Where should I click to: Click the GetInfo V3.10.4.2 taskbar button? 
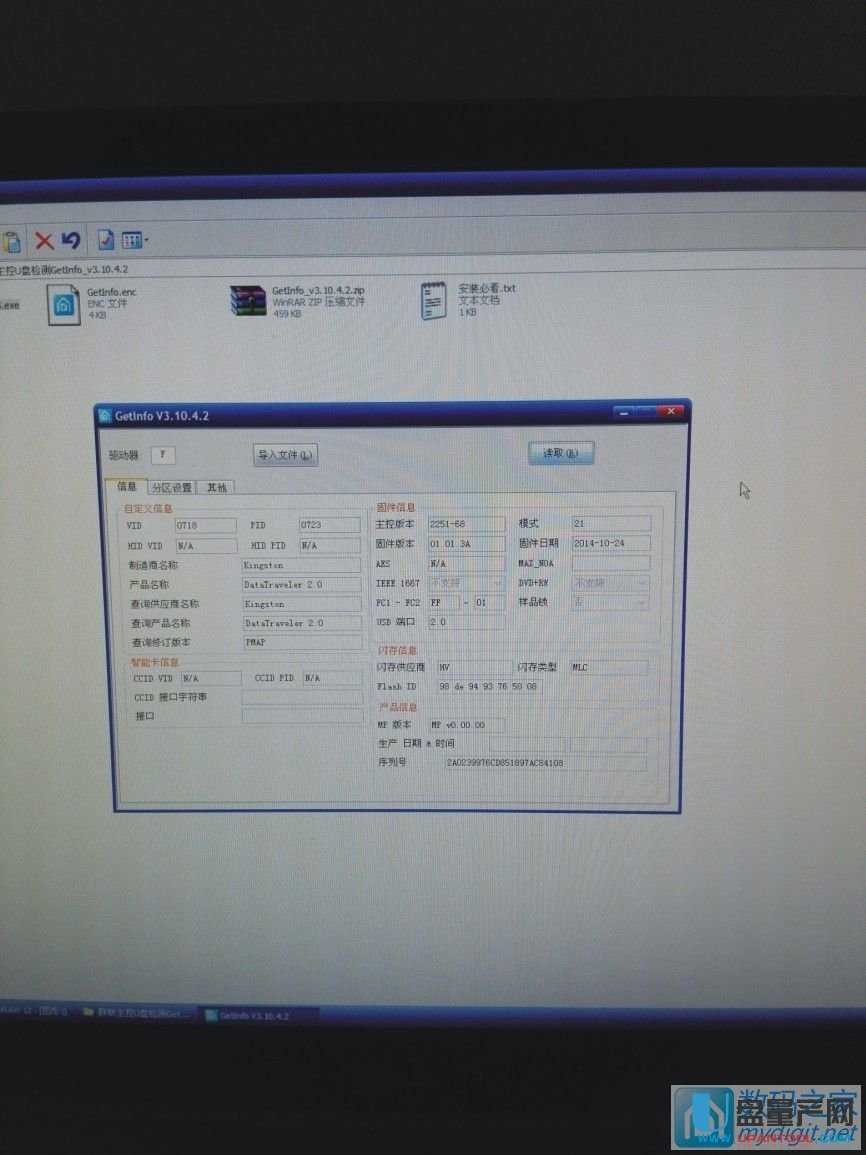tap(257, 1015)
